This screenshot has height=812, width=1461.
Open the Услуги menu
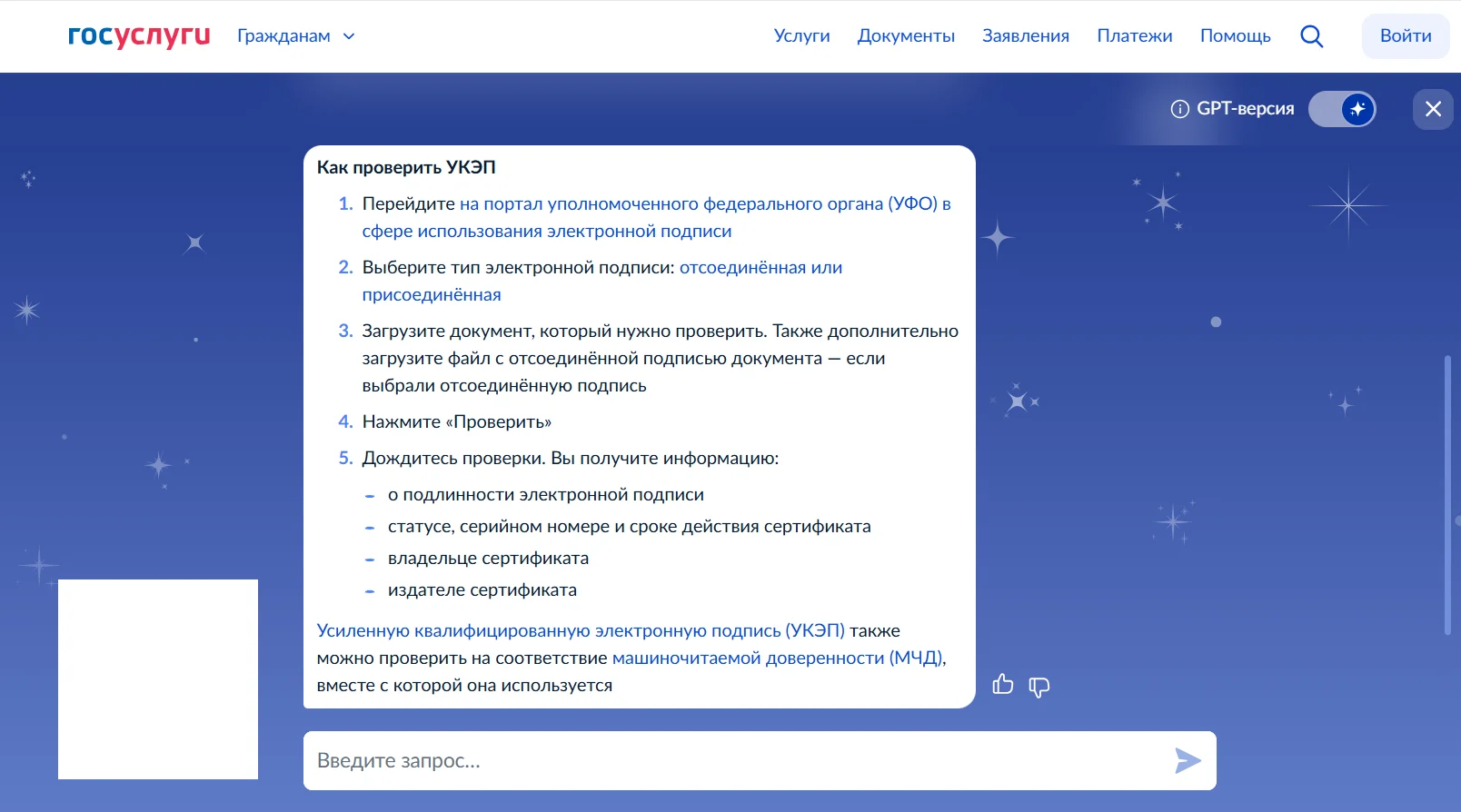pyautogui.click(x=801, y=36)
